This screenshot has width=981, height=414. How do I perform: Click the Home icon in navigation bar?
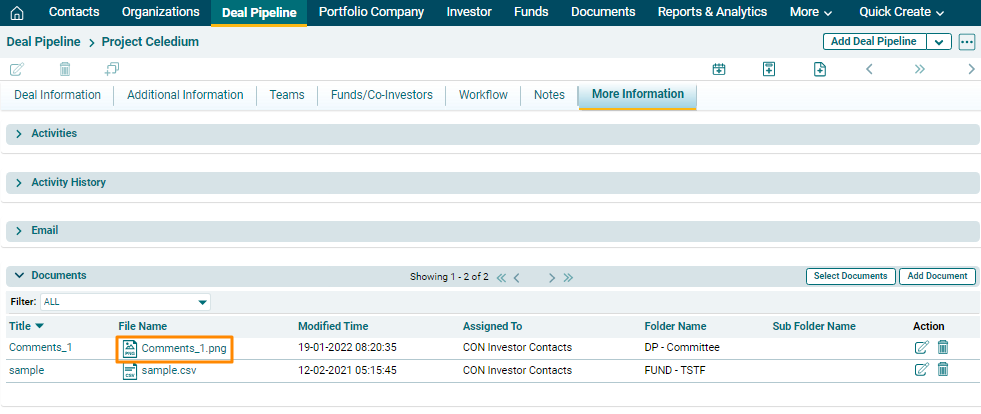(x=16, y=13)
